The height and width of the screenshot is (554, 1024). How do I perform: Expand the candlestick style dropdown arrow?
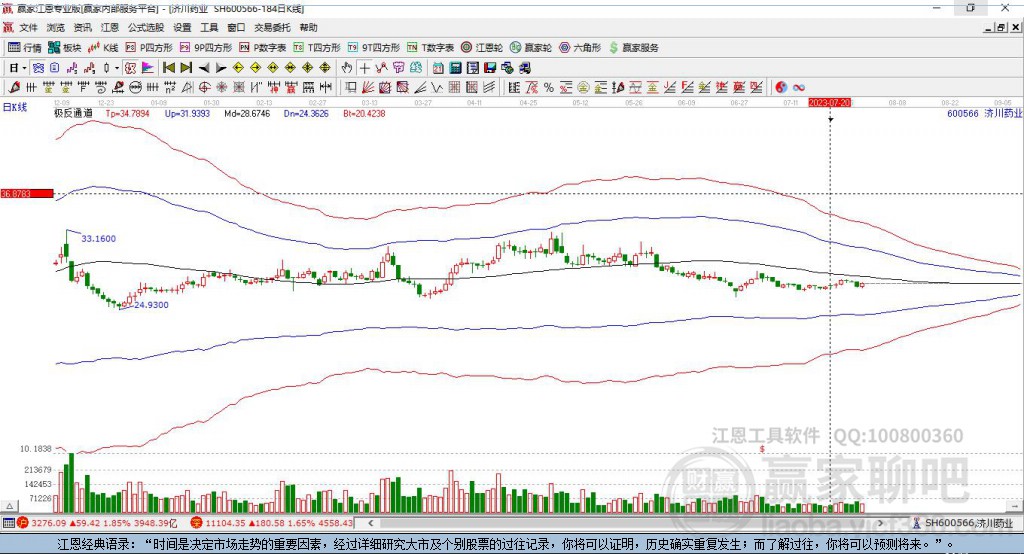pyautogui.click(x=117, y=68)
